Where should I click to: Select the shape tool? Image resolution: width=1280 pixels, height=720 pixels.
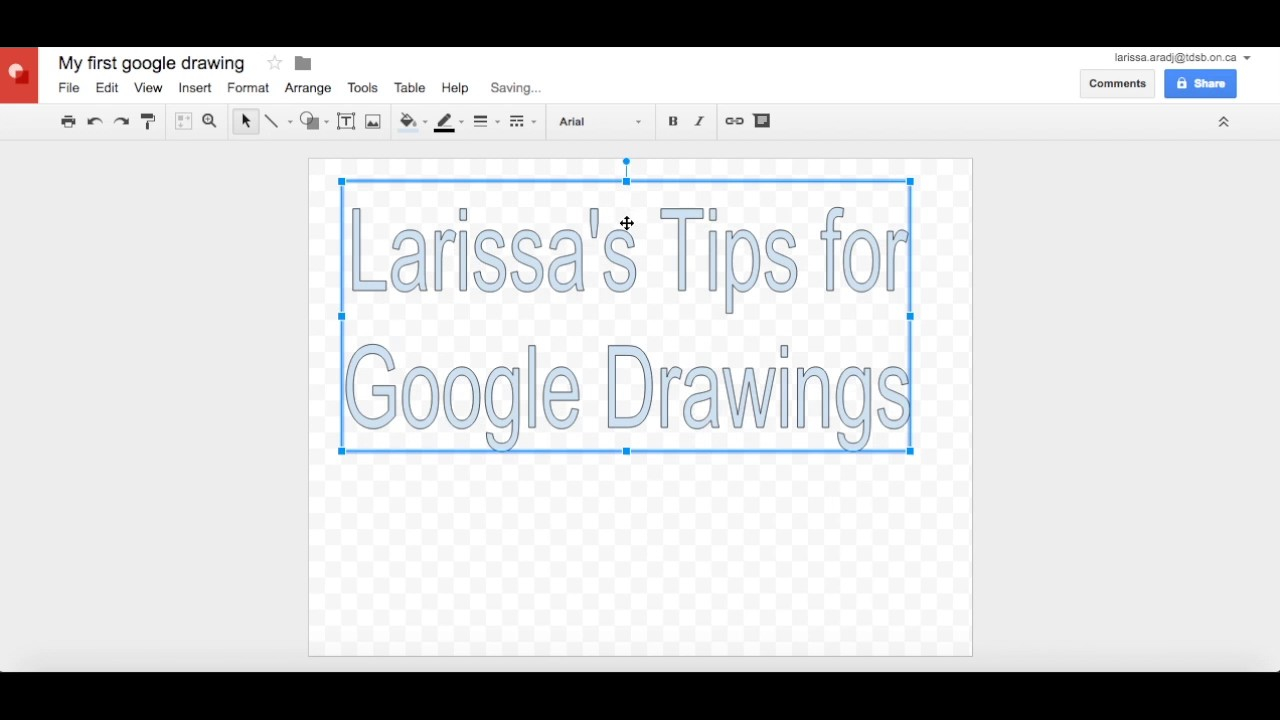click(x=309, y=121)
